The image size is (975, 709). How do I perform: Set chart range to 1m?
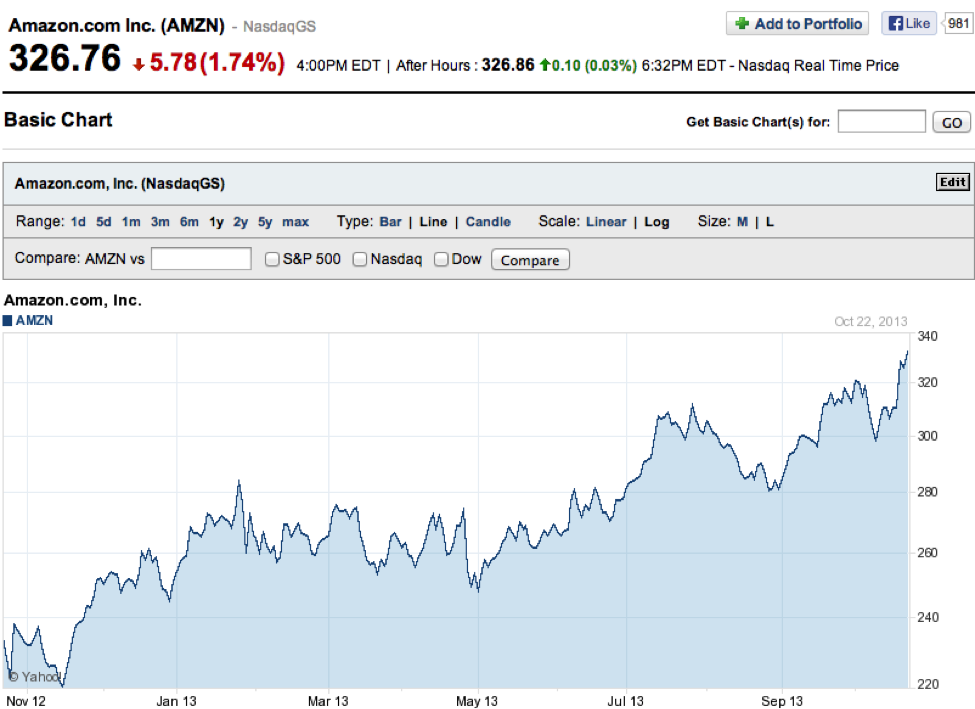[131, 222]
